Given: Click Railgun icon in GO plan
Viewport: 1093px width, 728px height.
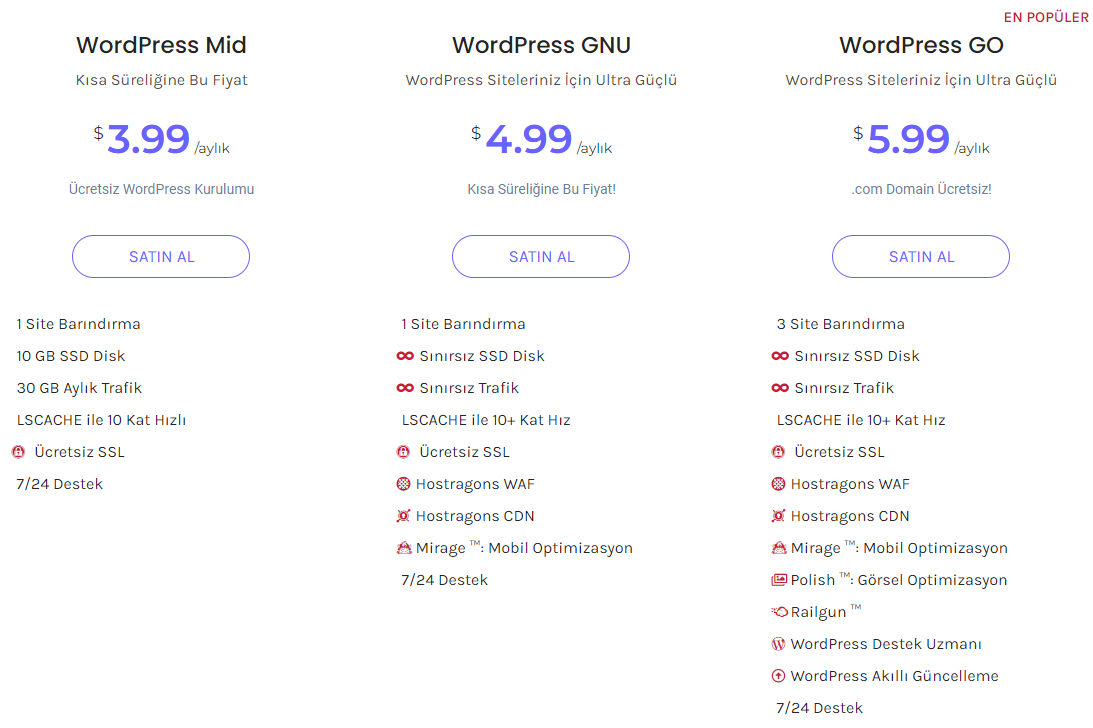Looking at the screenshot, I should point(779,612).
